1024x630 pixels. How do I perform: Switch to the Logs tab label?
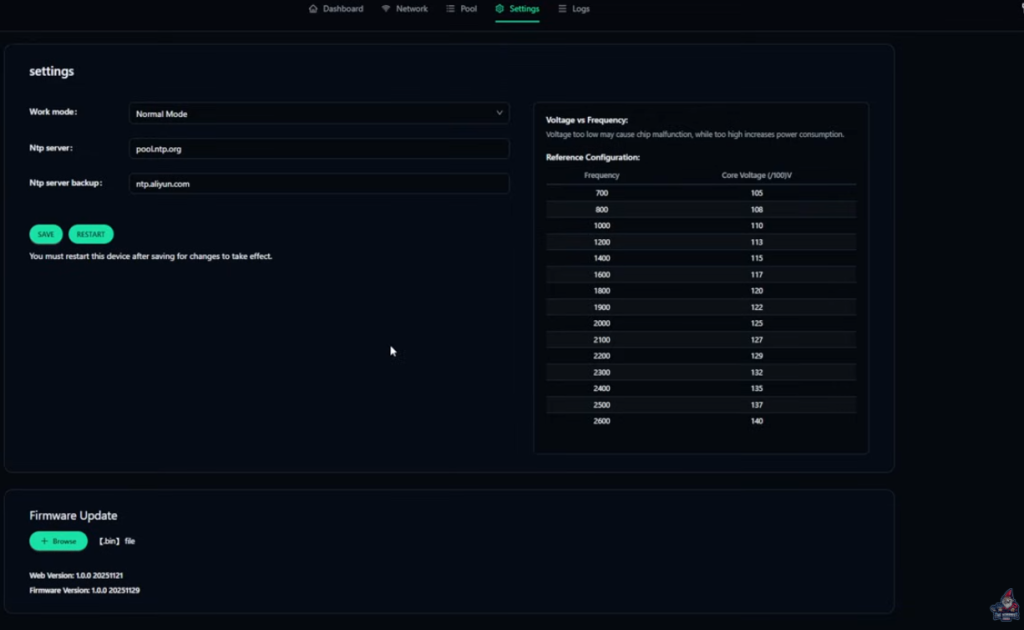[x=581, y=9]
